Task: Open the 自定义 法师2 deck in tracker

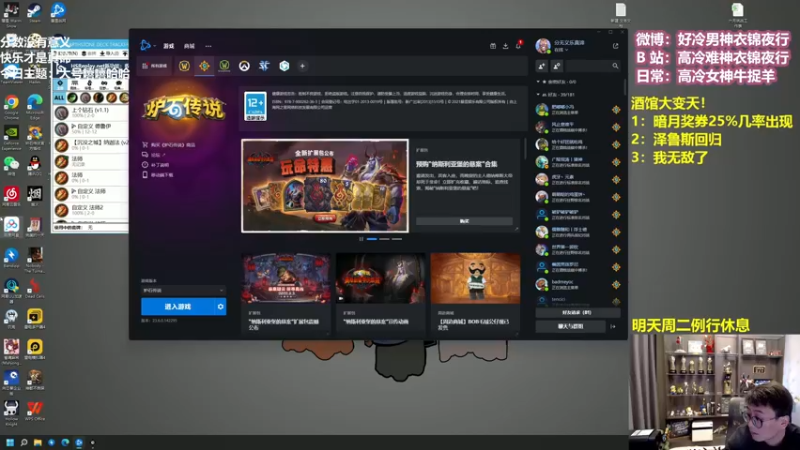Action: tap(91, 210)
